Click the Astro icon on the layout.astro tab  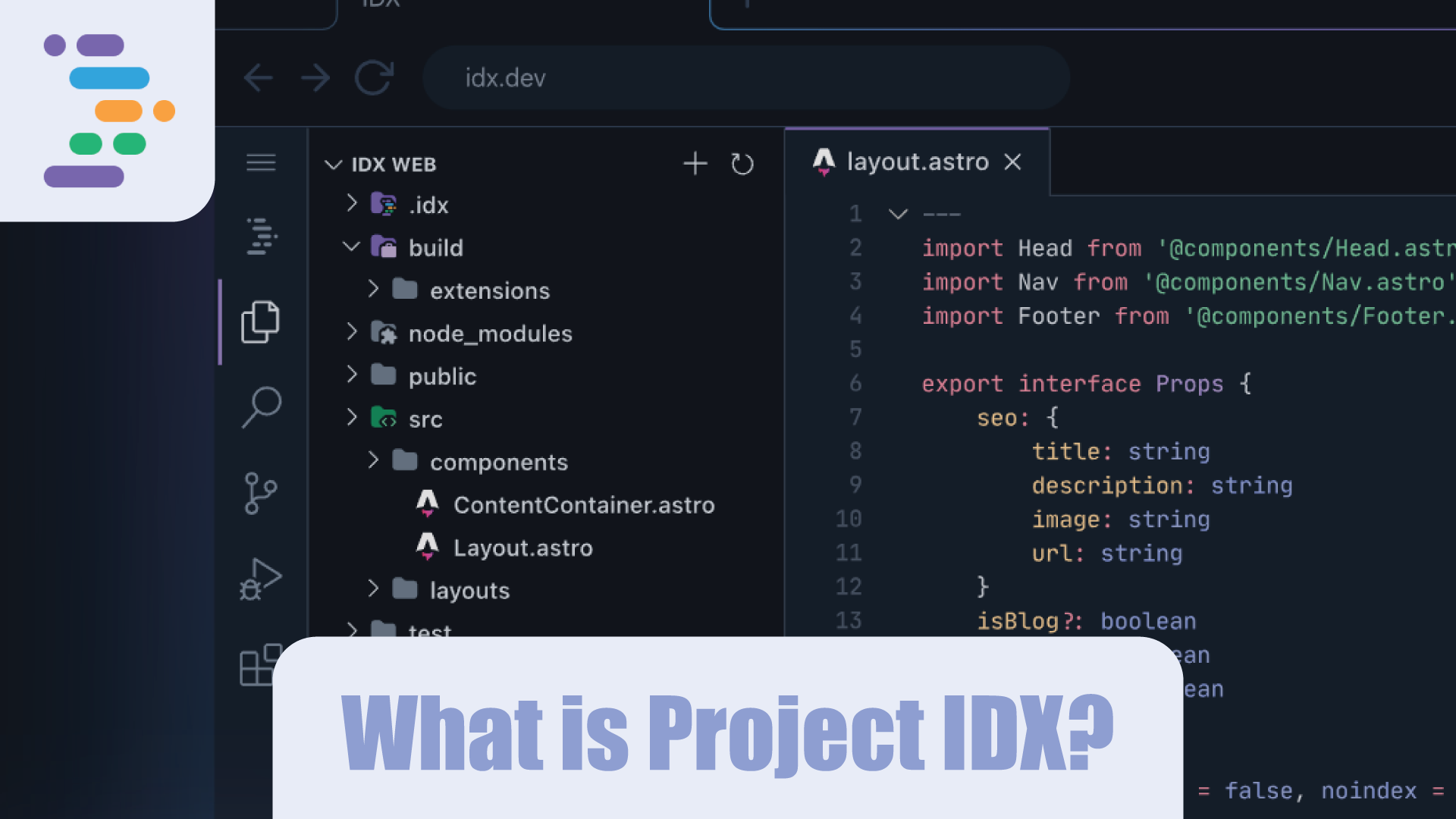[824, 162]
